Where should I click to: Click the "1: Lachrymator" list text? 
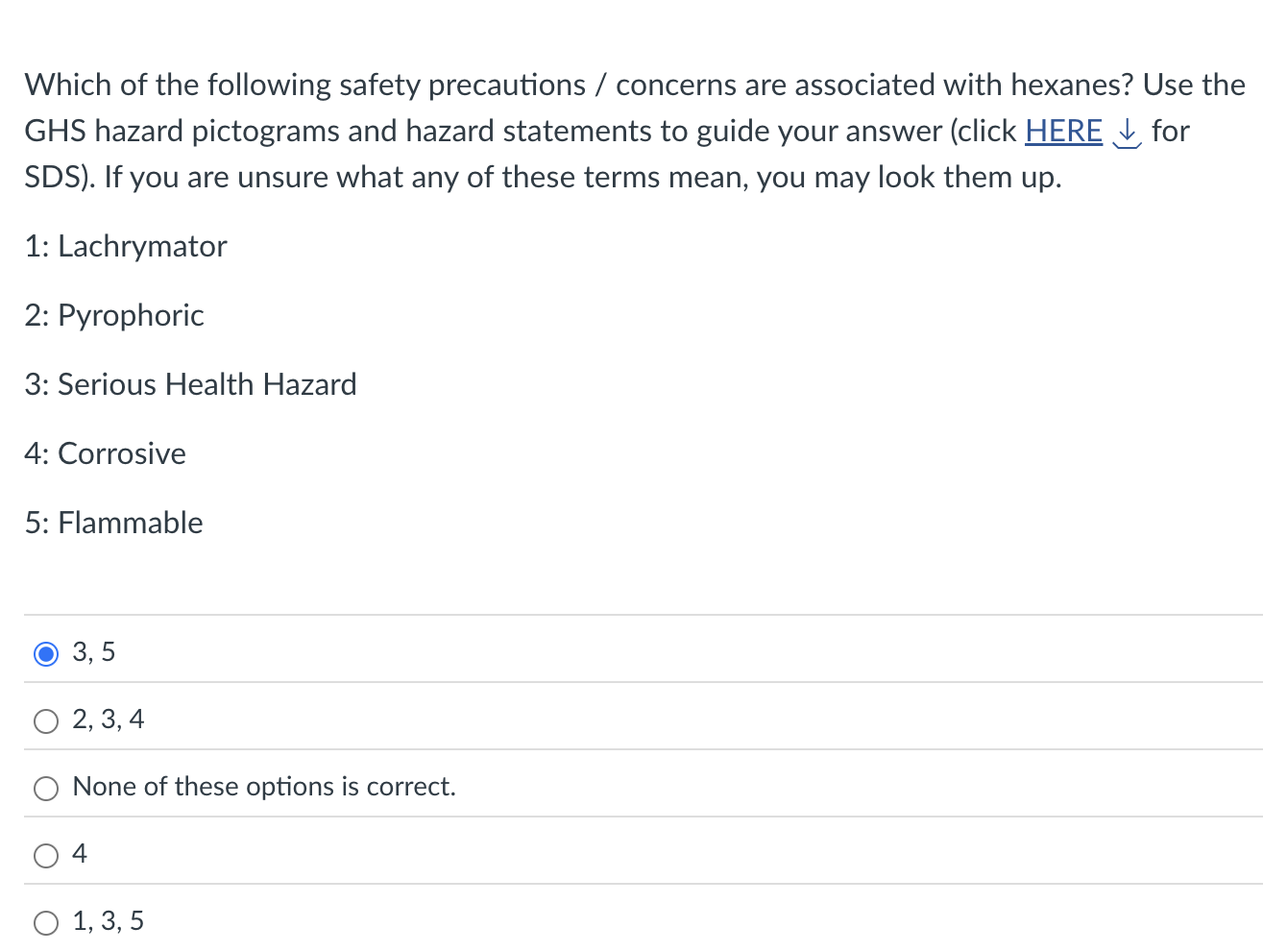pos(125,246)
